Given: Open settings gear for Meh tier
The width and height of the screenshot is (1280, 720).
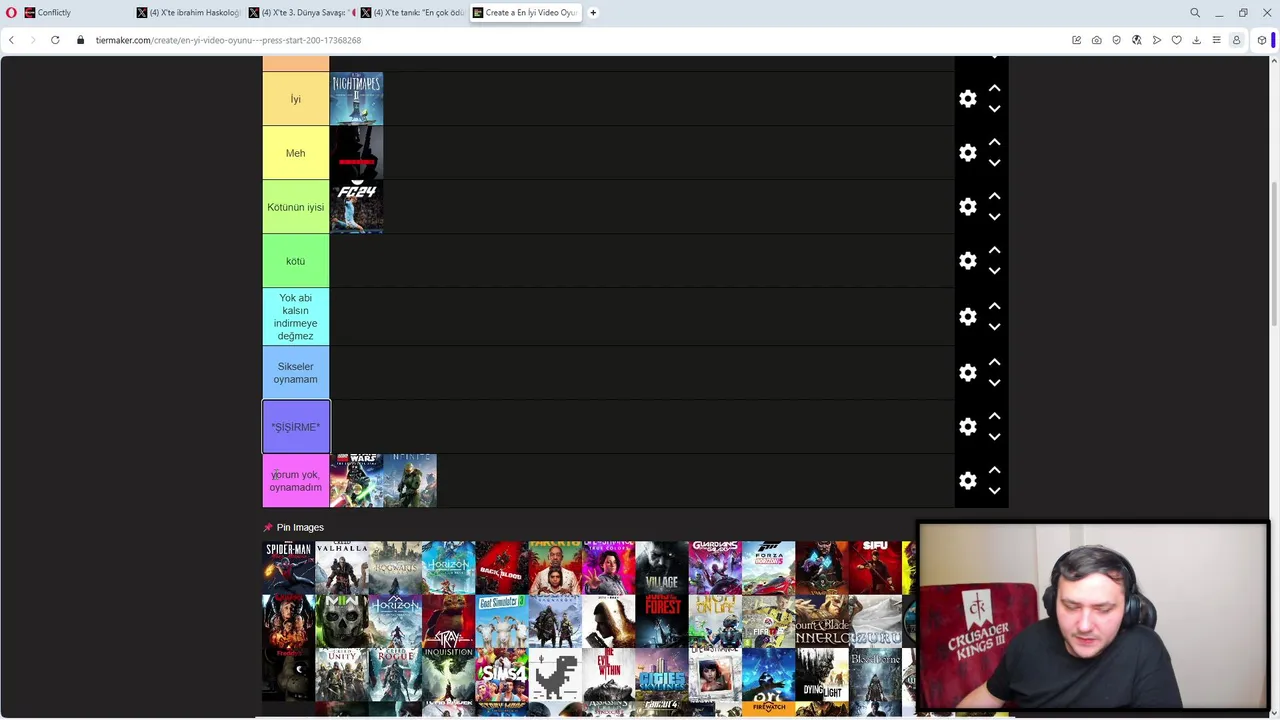Looking at the screenshot, I should tap(967, 153).
